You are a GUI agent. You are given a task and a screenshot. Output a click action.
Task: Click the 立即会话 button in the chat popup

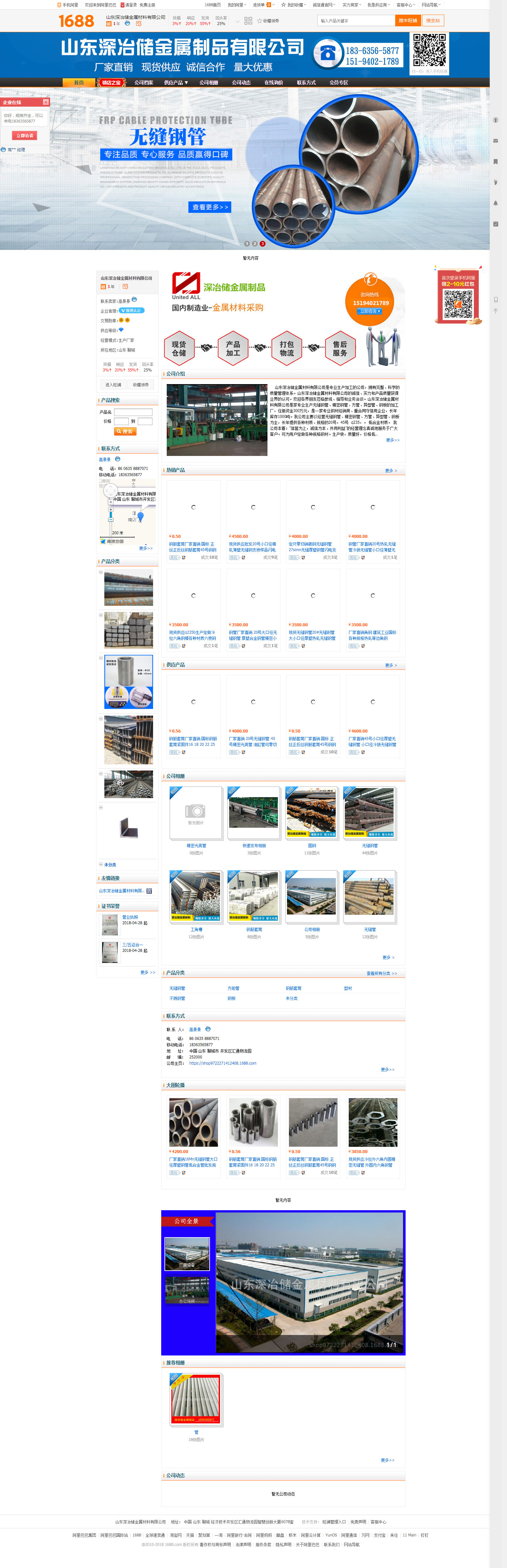[24, 136]
